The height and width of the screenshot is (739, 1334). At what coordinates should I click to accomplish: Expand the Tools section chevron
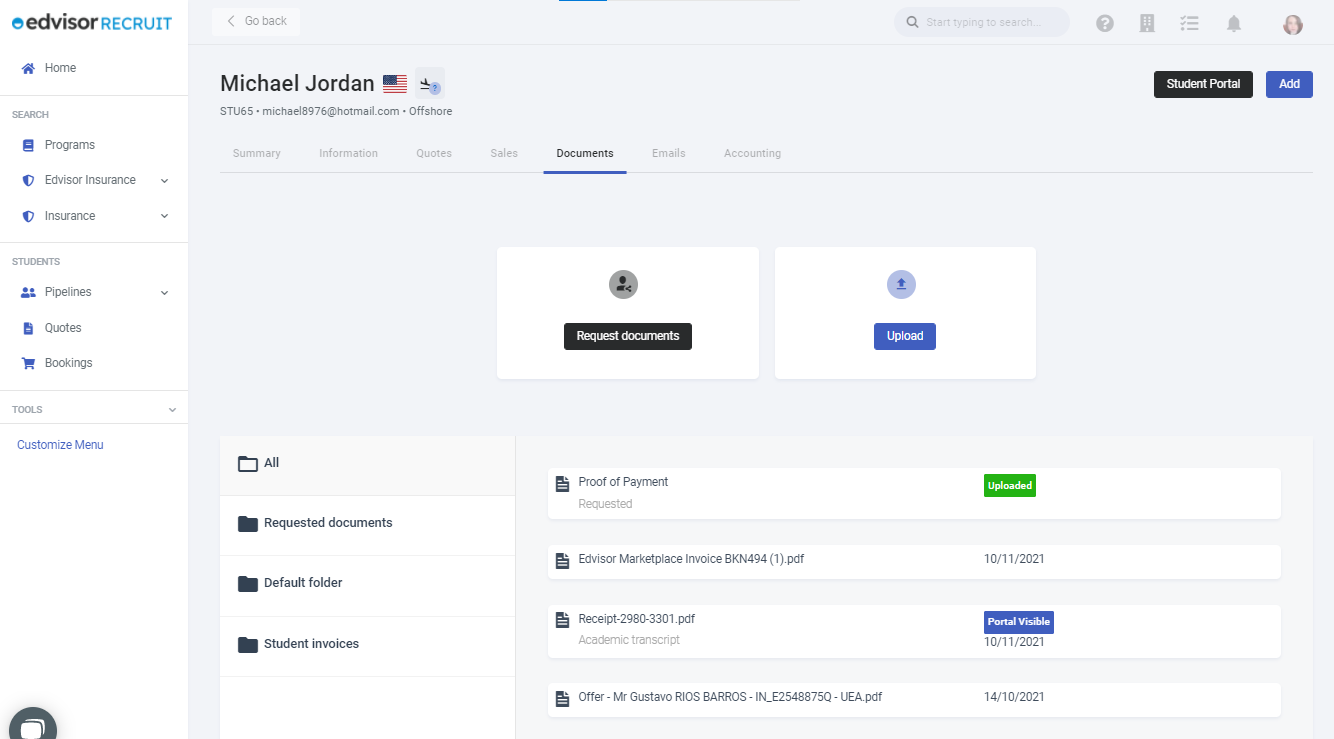click(x=172, y=410)
